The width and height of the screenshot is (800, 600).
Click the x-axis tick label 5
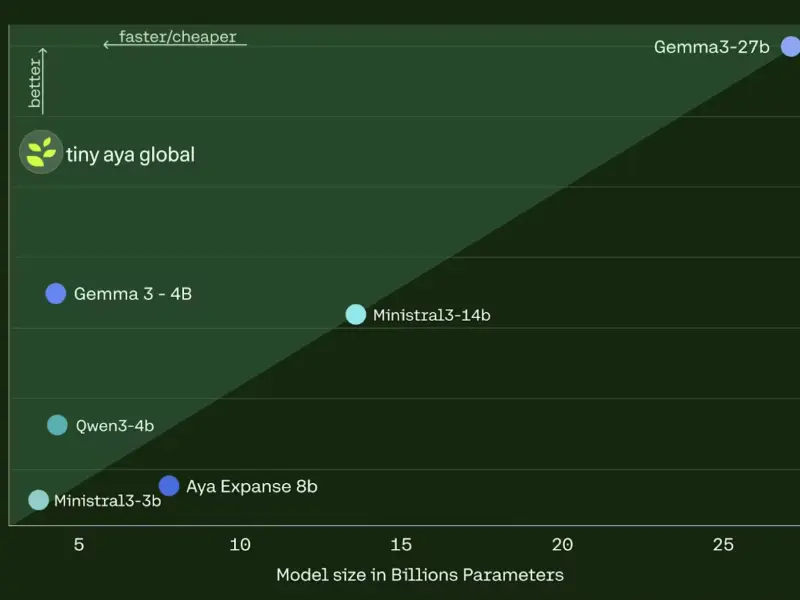(79, 545)
